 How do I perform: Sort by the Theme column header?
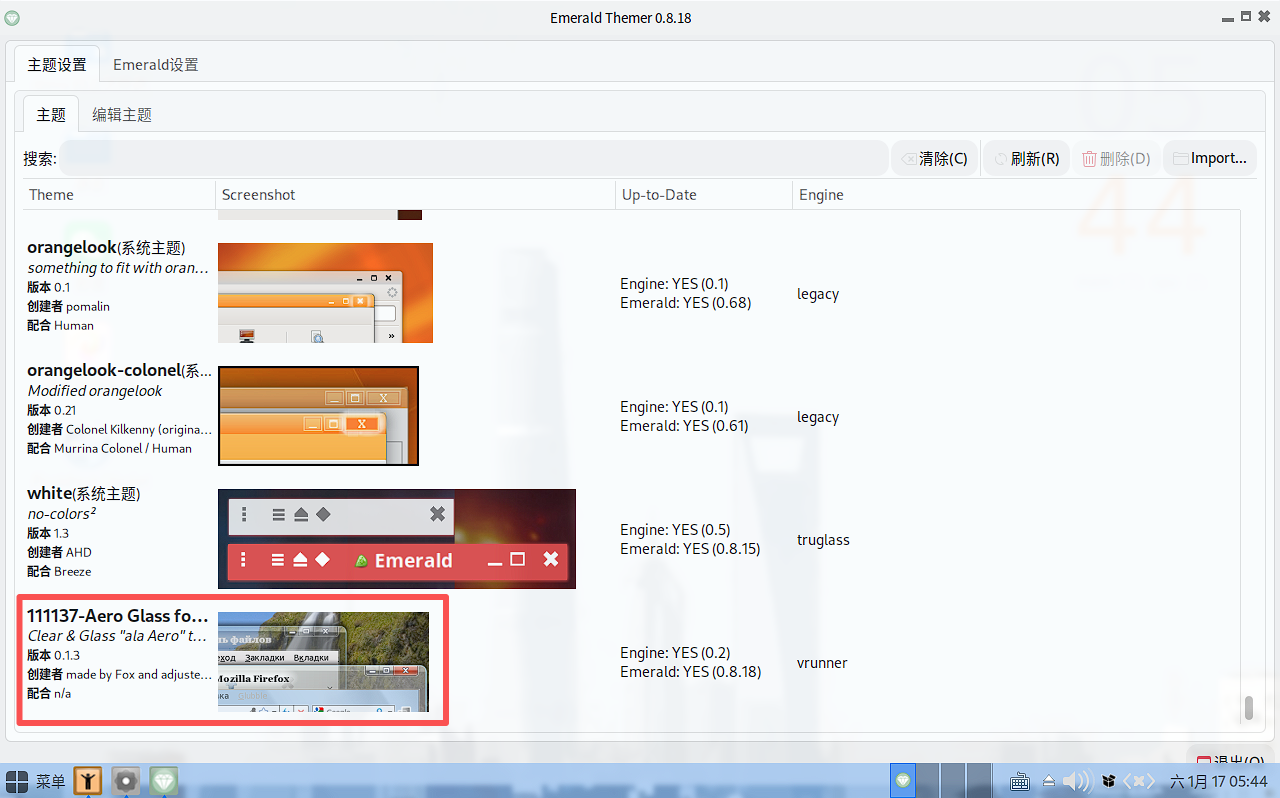119,195
